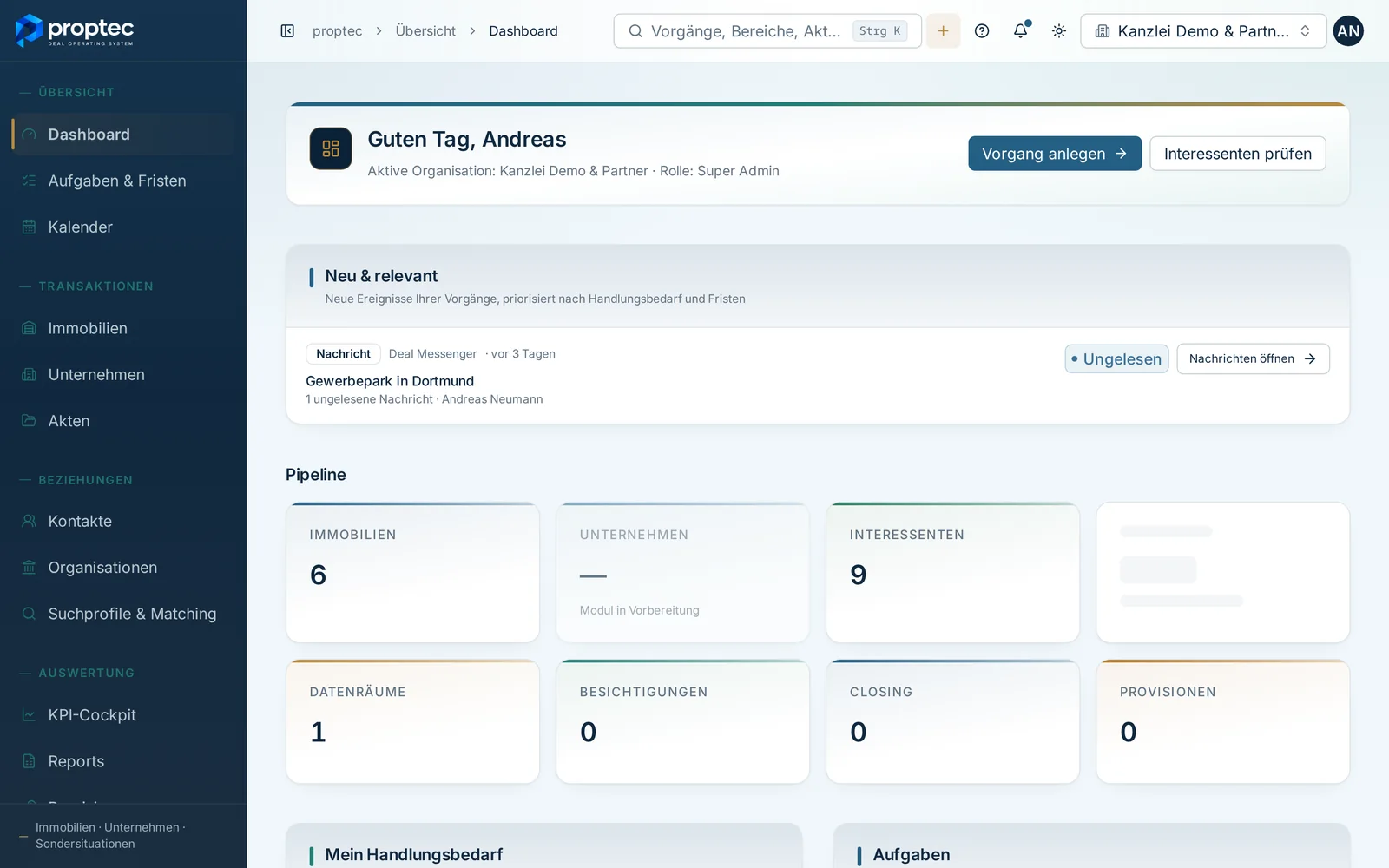Click the grid icon beside Guten Tag
This screenshot has width=1389, height=868.
pos(331,148)
